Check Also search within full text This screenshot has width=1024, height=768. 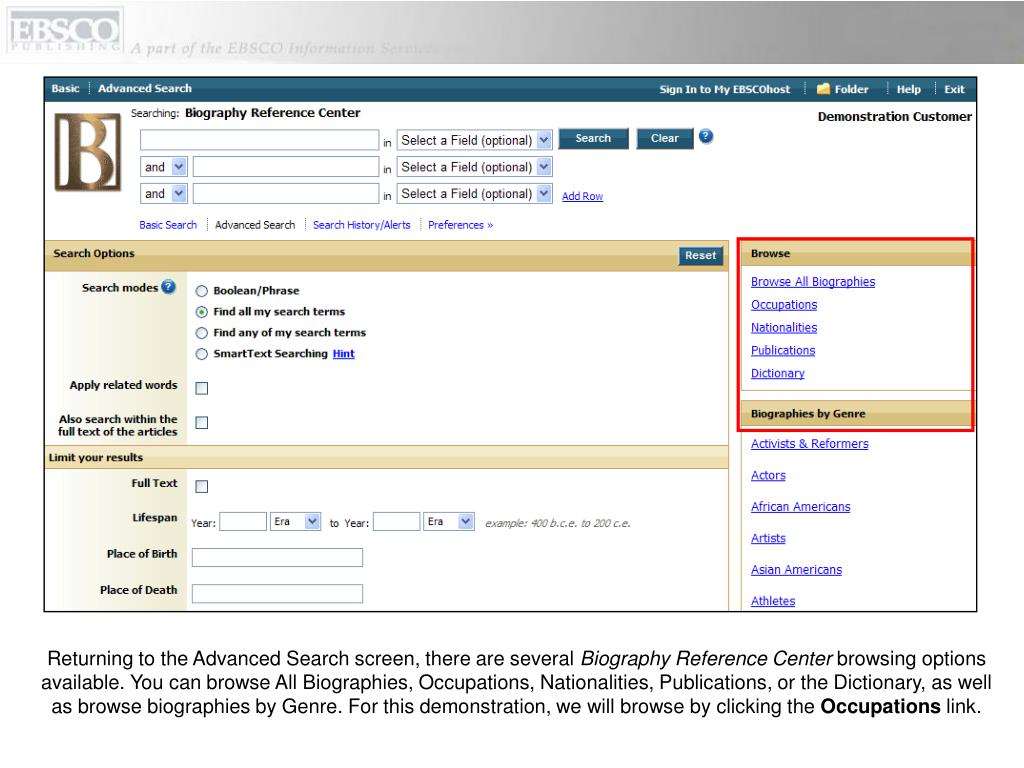point(202,423)
